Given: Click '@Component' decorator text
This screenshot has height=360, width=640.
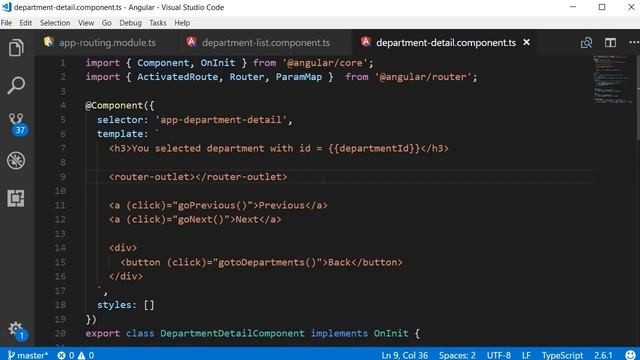Looking at the screenshot, I should tap(114, 105).
